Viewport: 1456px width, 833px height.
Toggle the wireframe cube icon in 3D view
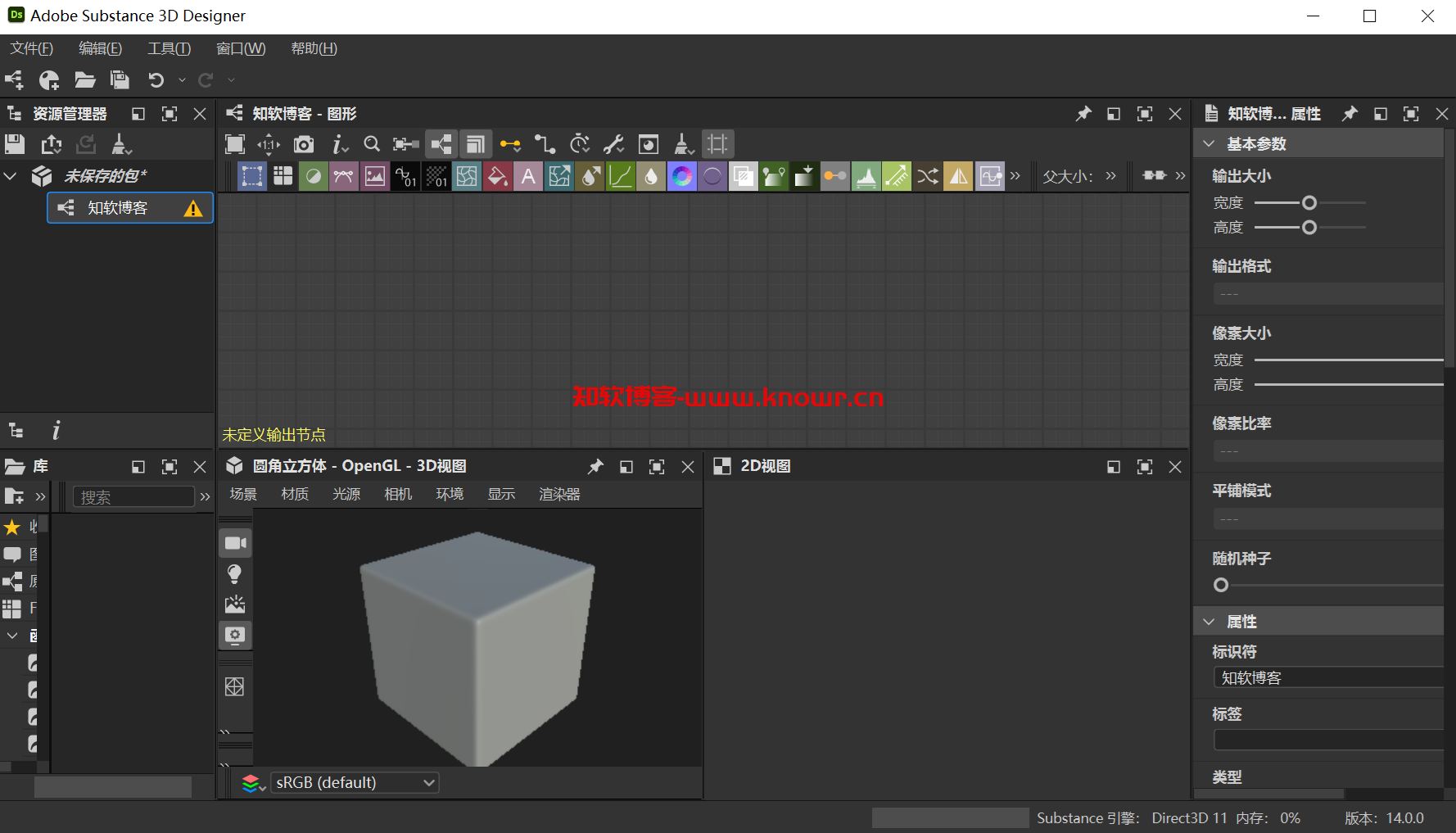[235, 686]
